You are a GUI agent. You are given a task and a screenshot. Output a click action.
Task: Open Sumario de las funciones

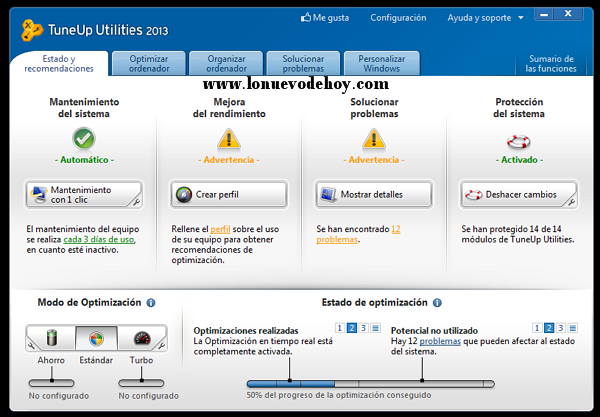[551, 64]
